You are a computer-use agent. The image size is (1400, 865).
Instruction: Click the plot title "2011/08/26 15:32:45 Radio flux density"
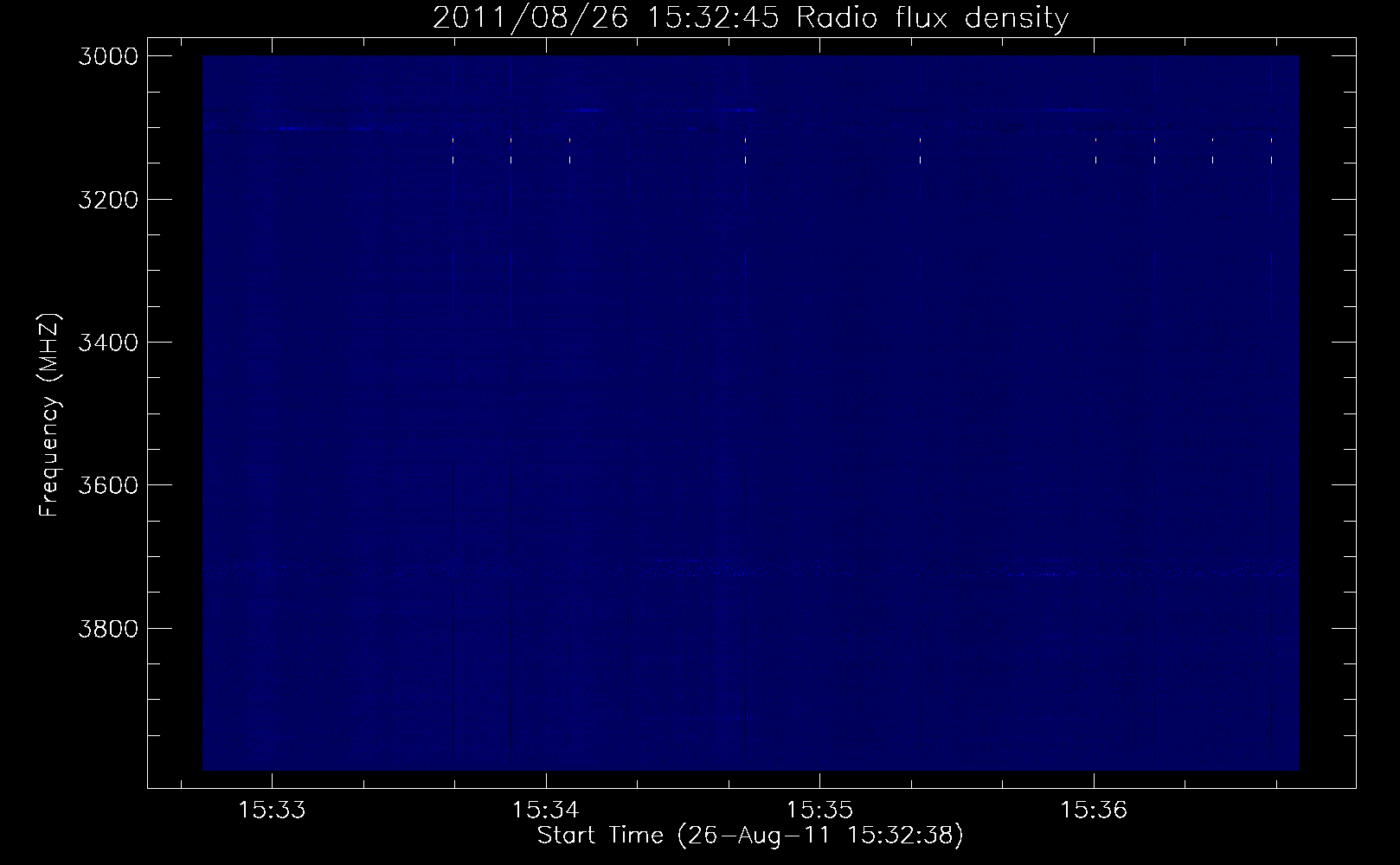coord(750,17)
